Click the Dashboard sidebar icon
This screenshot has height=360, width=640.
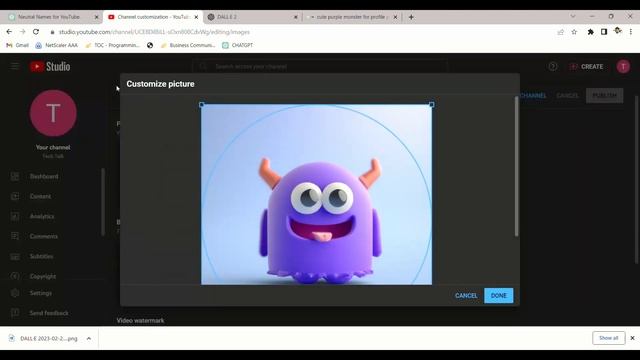(x=15, y=176)
